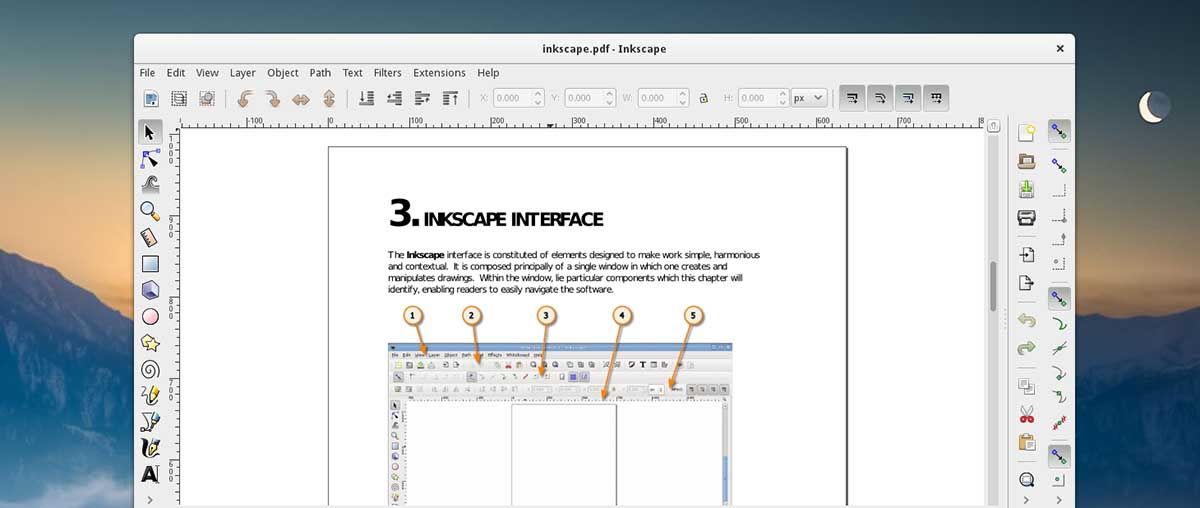Select the Rectangle tool
This screenshot has width=1200, height=508.
coord(150,264)
